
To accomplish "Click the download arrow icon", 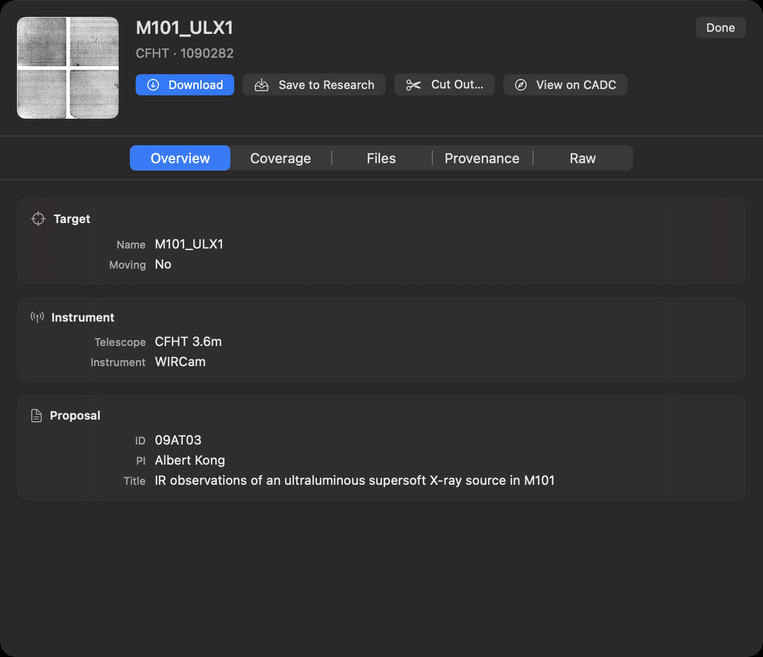I will (153, 85).
